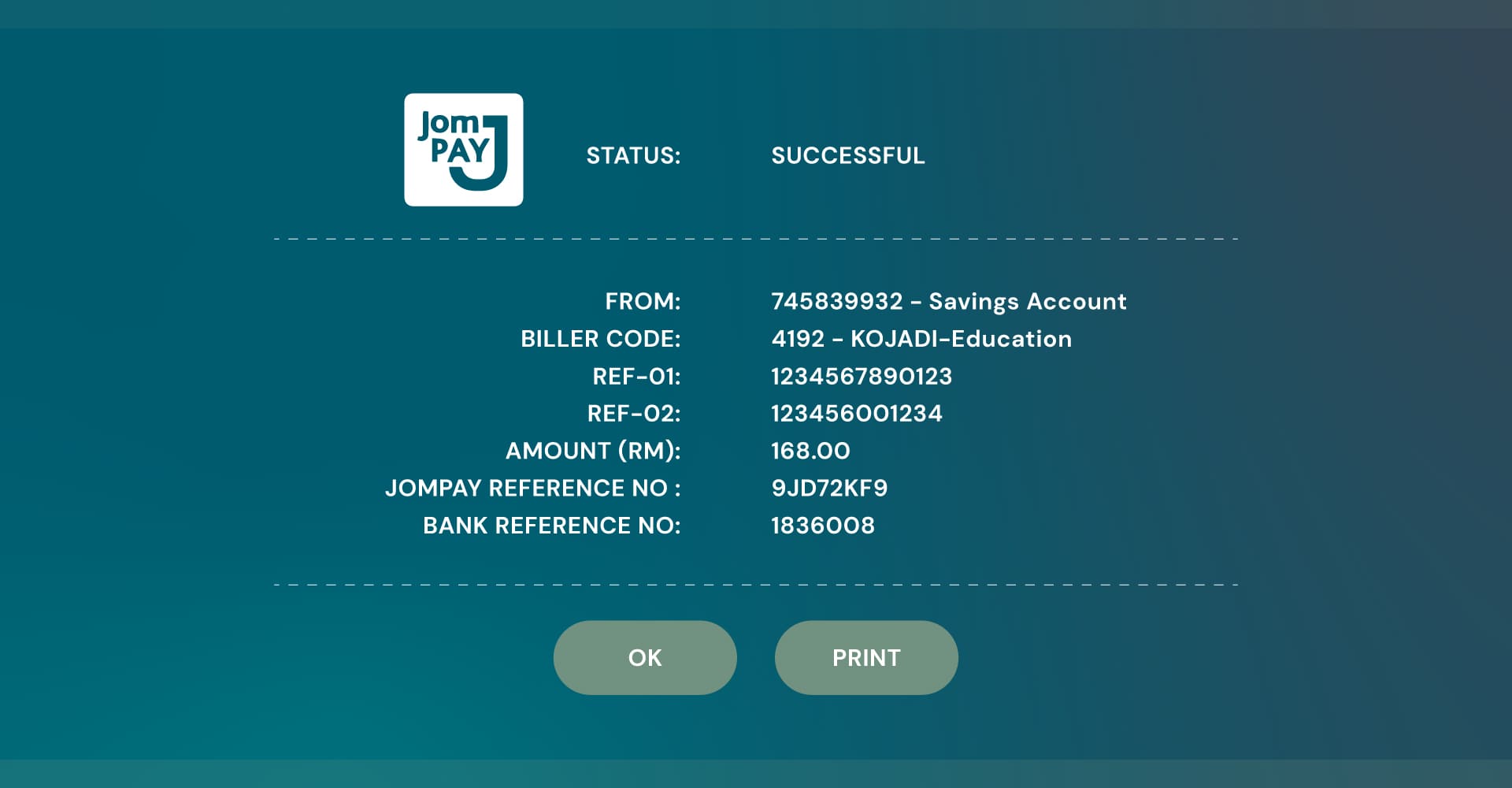The image size is (1512, 788).
Task: Select the REF-01 number 1234567890123
Action: (x=861, y=377)
